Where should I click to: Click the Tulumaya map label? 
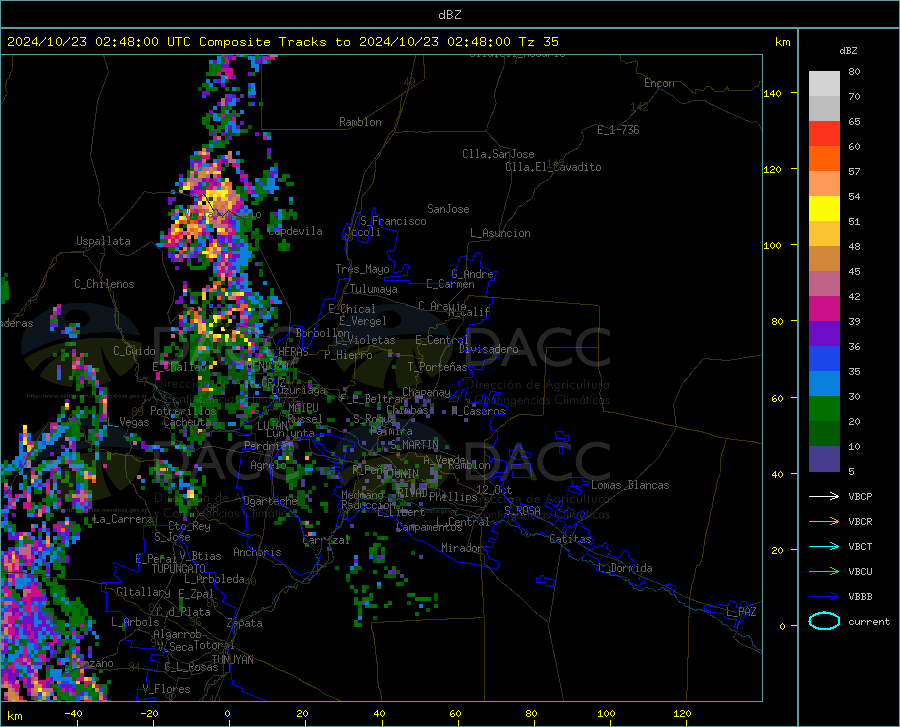tap(374, 289)
